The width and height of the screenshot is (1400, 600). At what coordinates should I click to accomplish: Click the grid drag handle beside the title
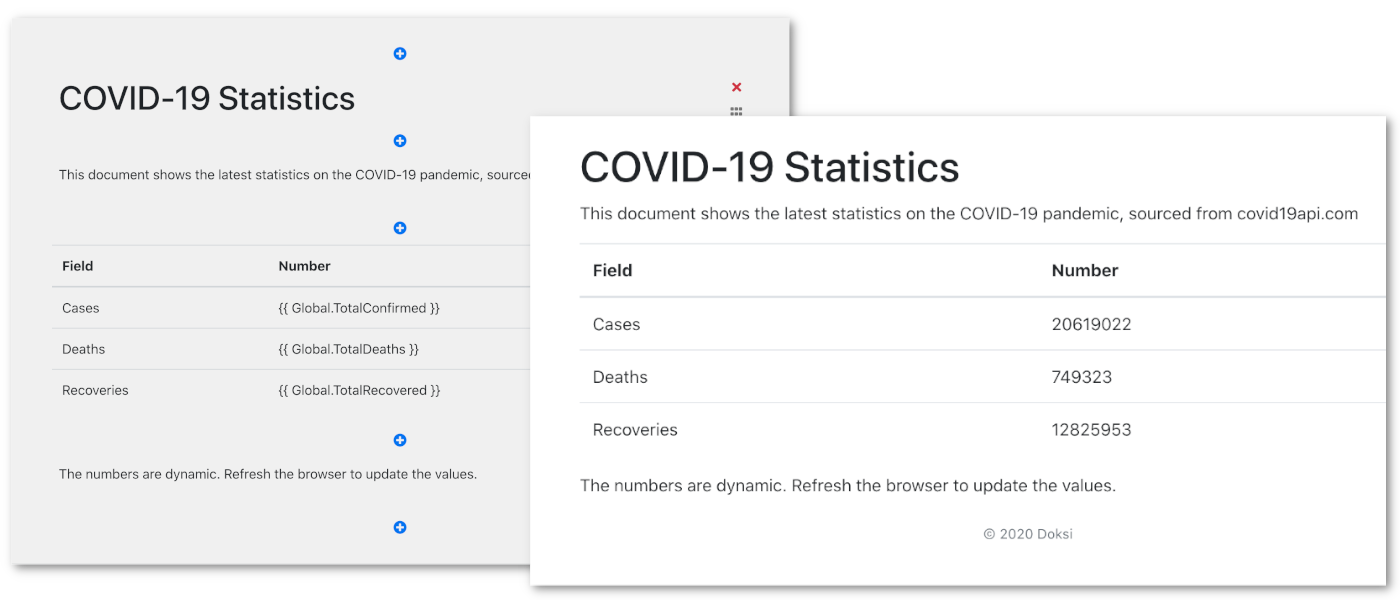tap(736, 111)
